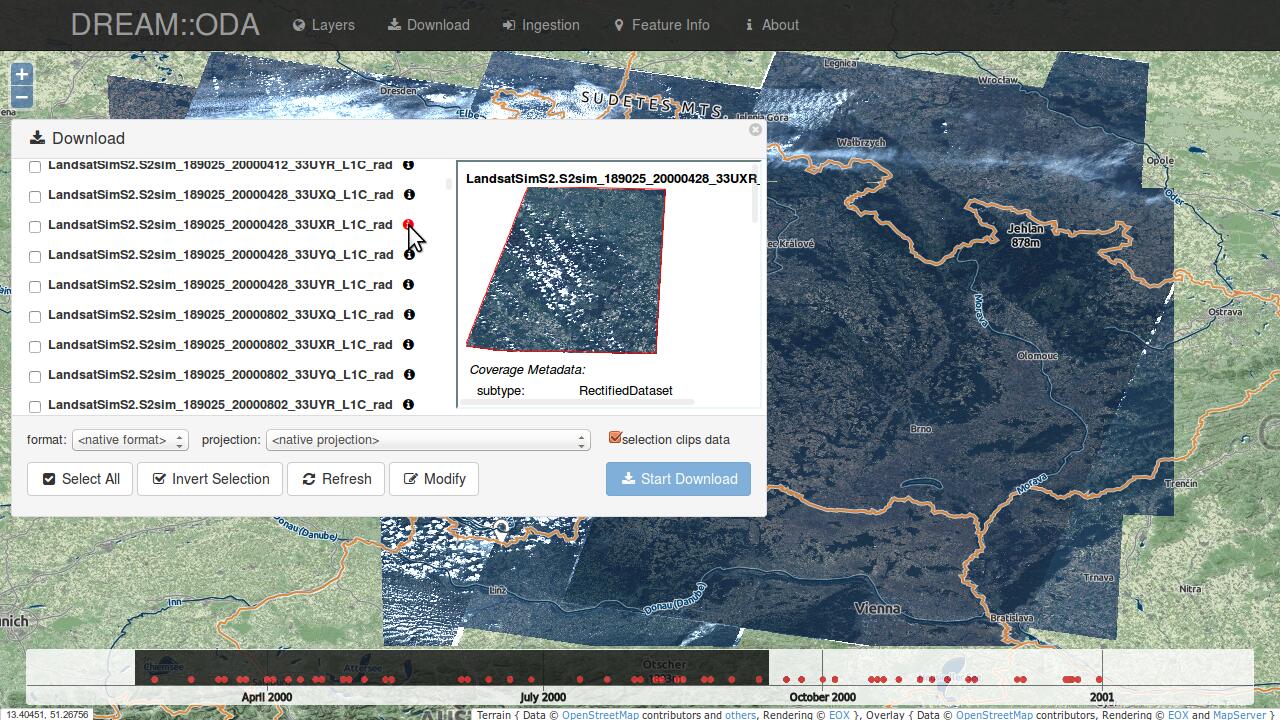Image resolution: width=1280 pixels, height=720 pixels.
Task: Click the DREAM::ODA brand title
Action: pyautogui.click(x=165, y=25)
